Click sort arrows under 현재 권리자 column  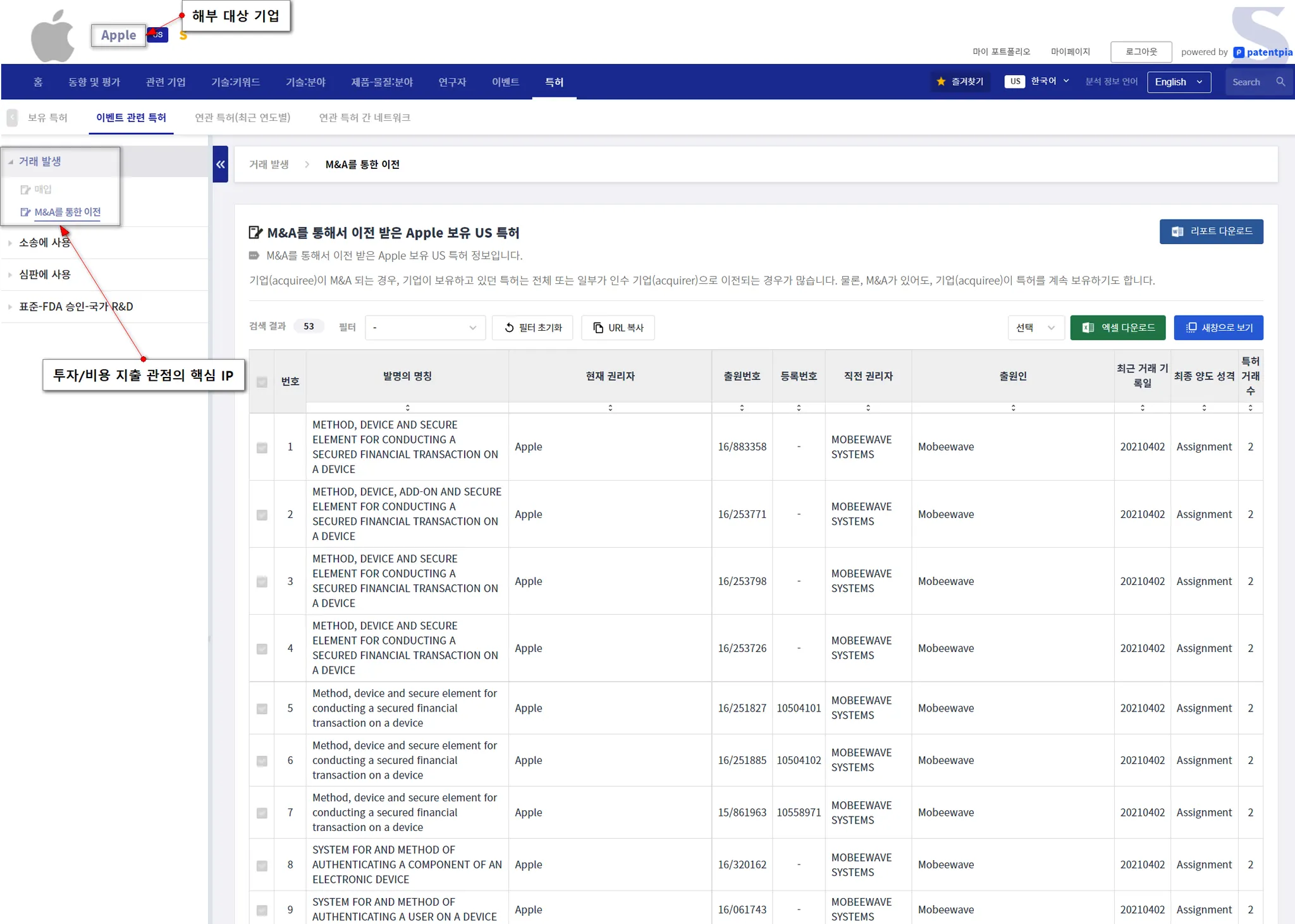(x=610, y=408)
